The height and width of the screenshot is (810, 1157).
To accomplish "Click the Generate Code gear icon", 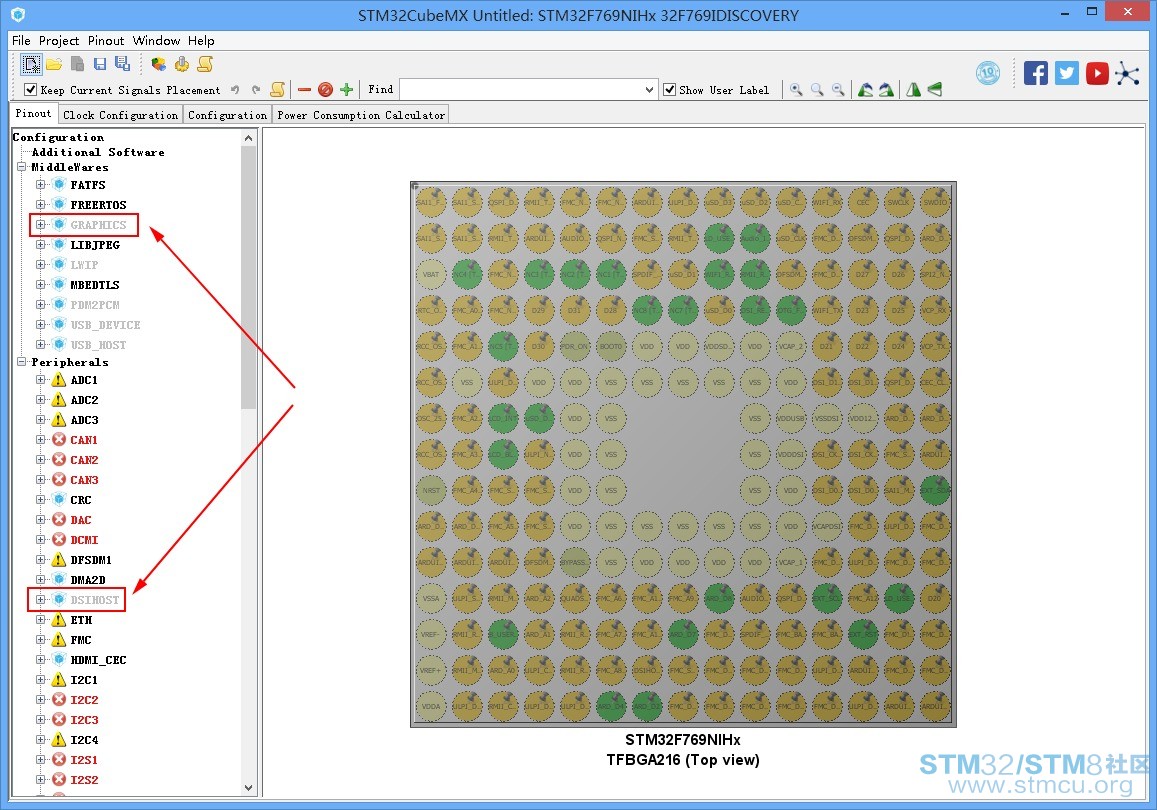I will tap(182, 65).
